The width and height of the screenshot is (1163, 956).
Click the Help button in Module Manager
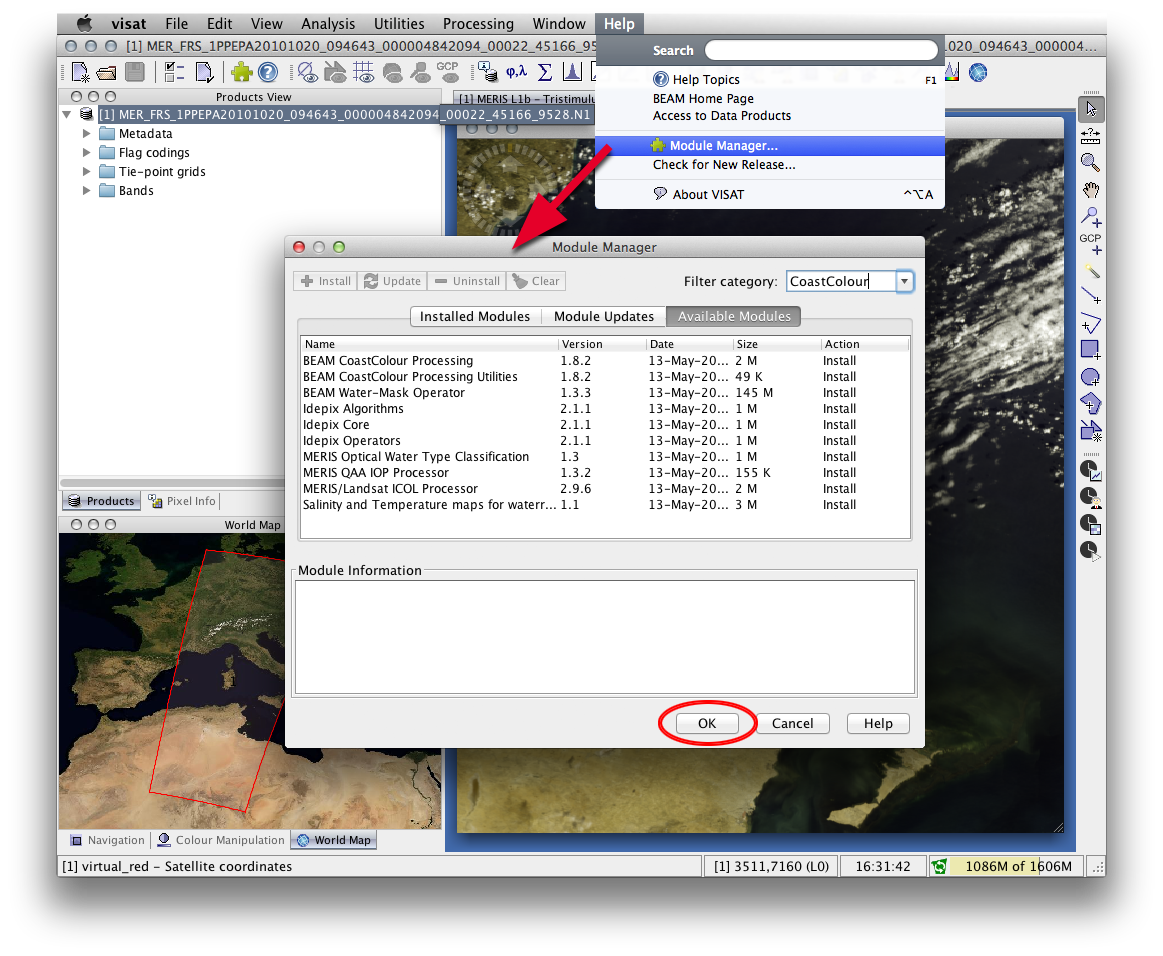(x=878, y=723)
